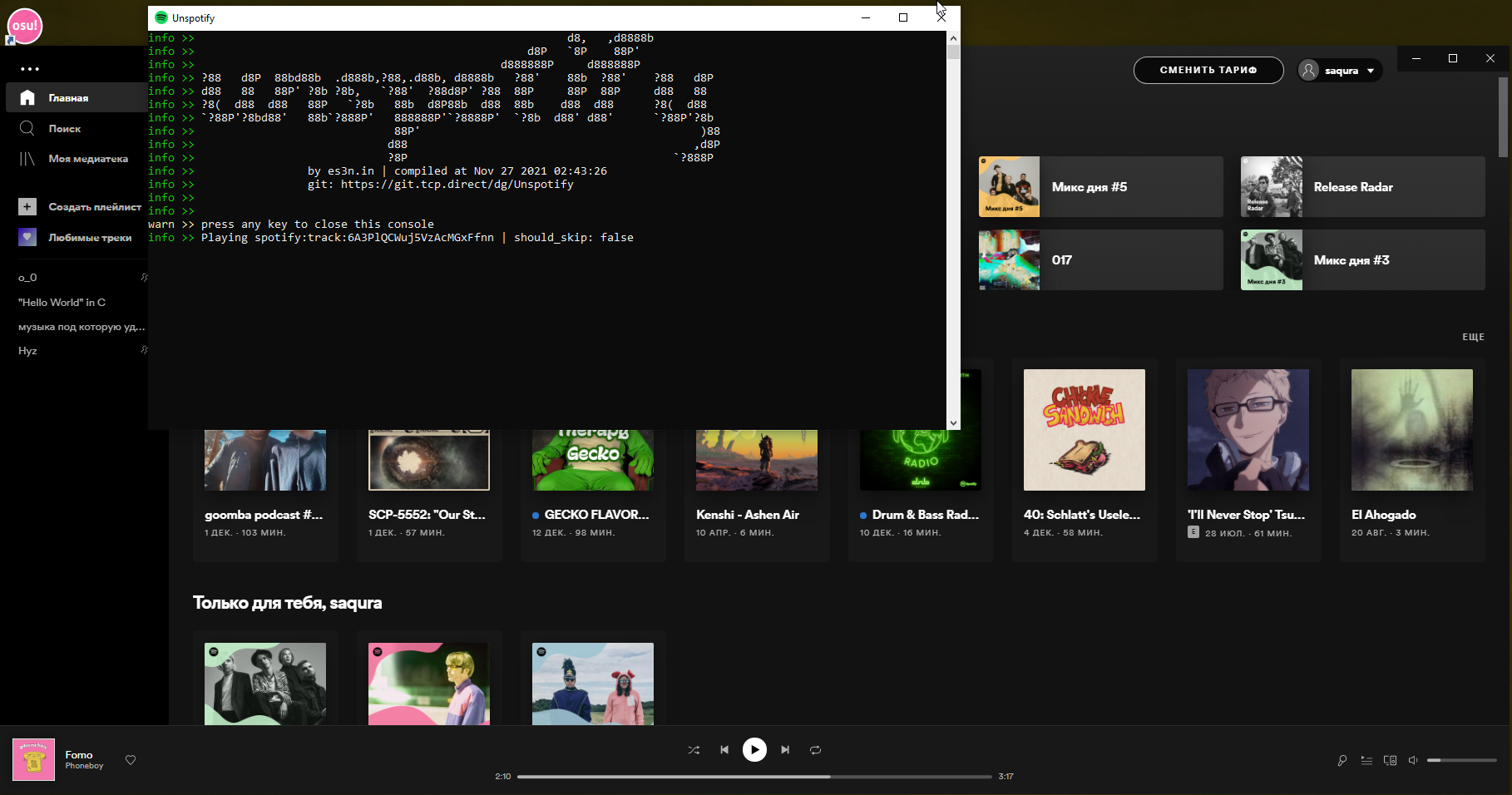
Task: Maximize the Unspotify console window
Action: [x=903, y=17]
